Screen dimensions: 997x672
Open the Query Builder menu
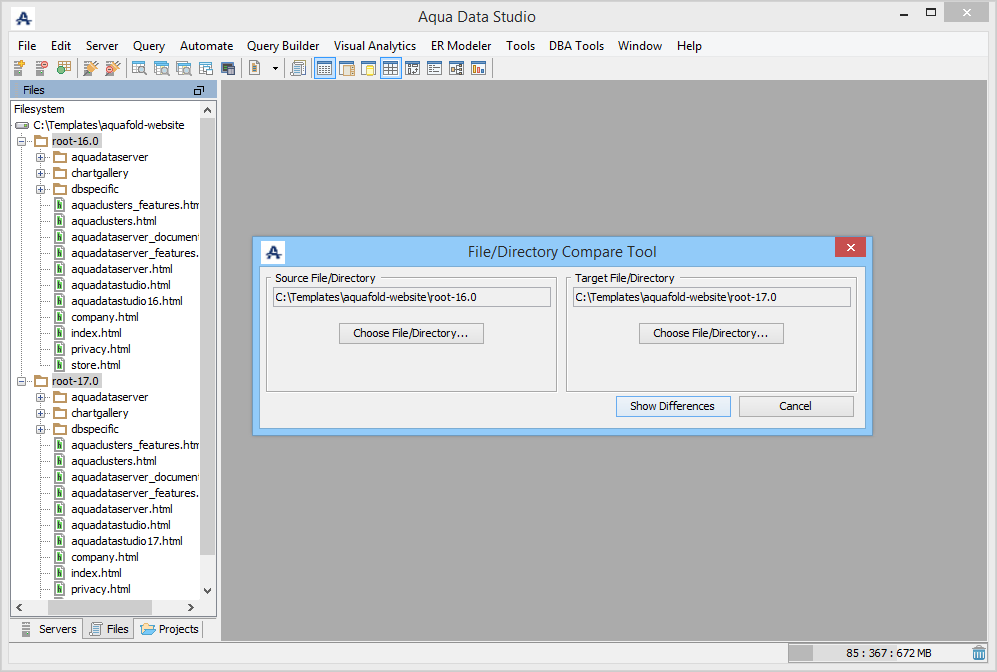[x=283, y=46]
